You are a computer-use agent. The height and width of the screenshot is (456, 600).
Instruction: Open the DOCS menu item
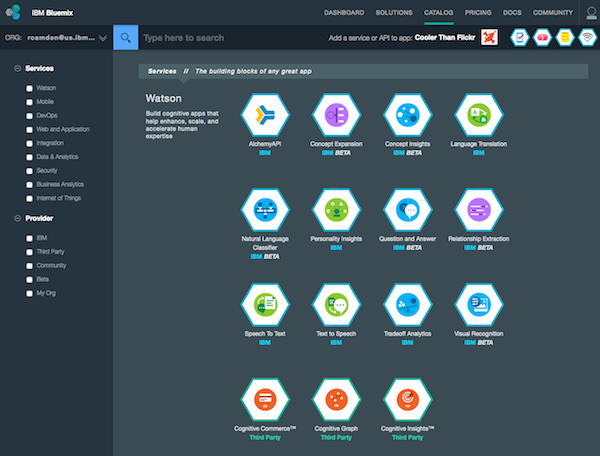click(x=512, y=13)
